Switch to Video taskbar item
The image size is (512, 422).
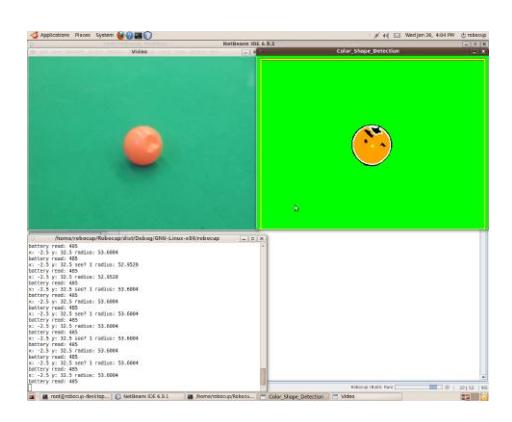click(x=366, y=397)
